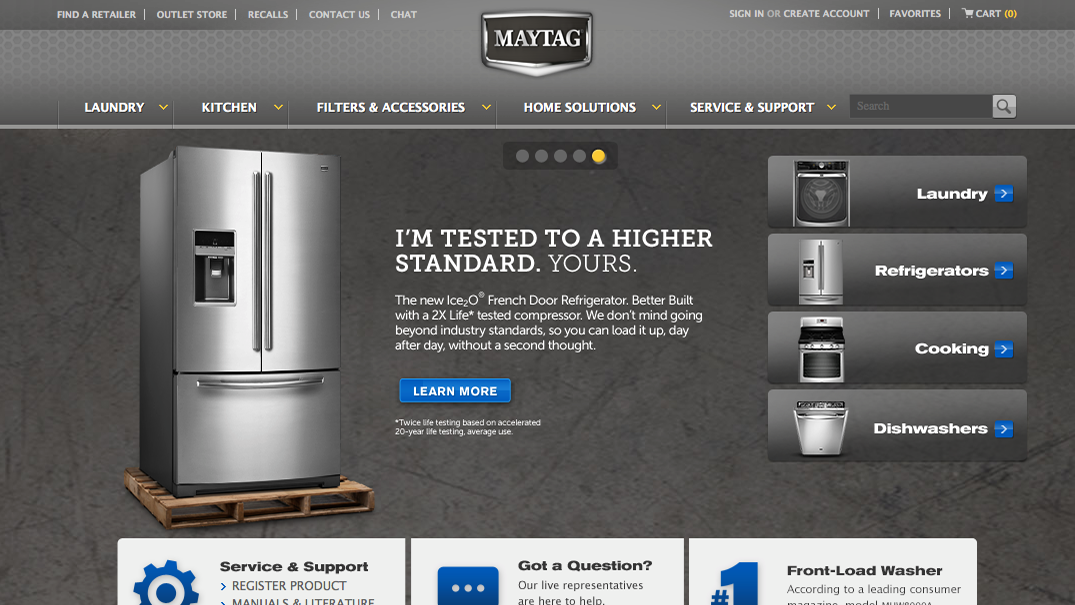Click the Maytag logo
The height and width of the screenshot is (605, 1075).
[537, 42]
